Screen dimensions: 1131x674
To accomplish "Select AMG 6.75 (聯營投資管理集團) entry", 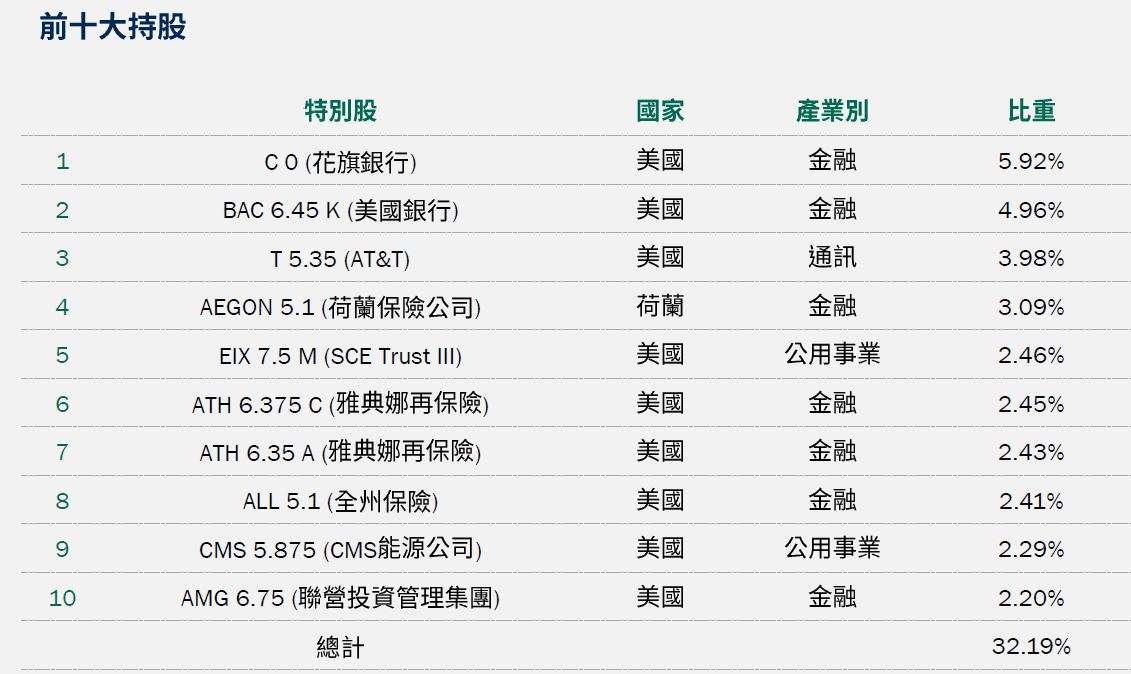I will [x=340, y=598].
